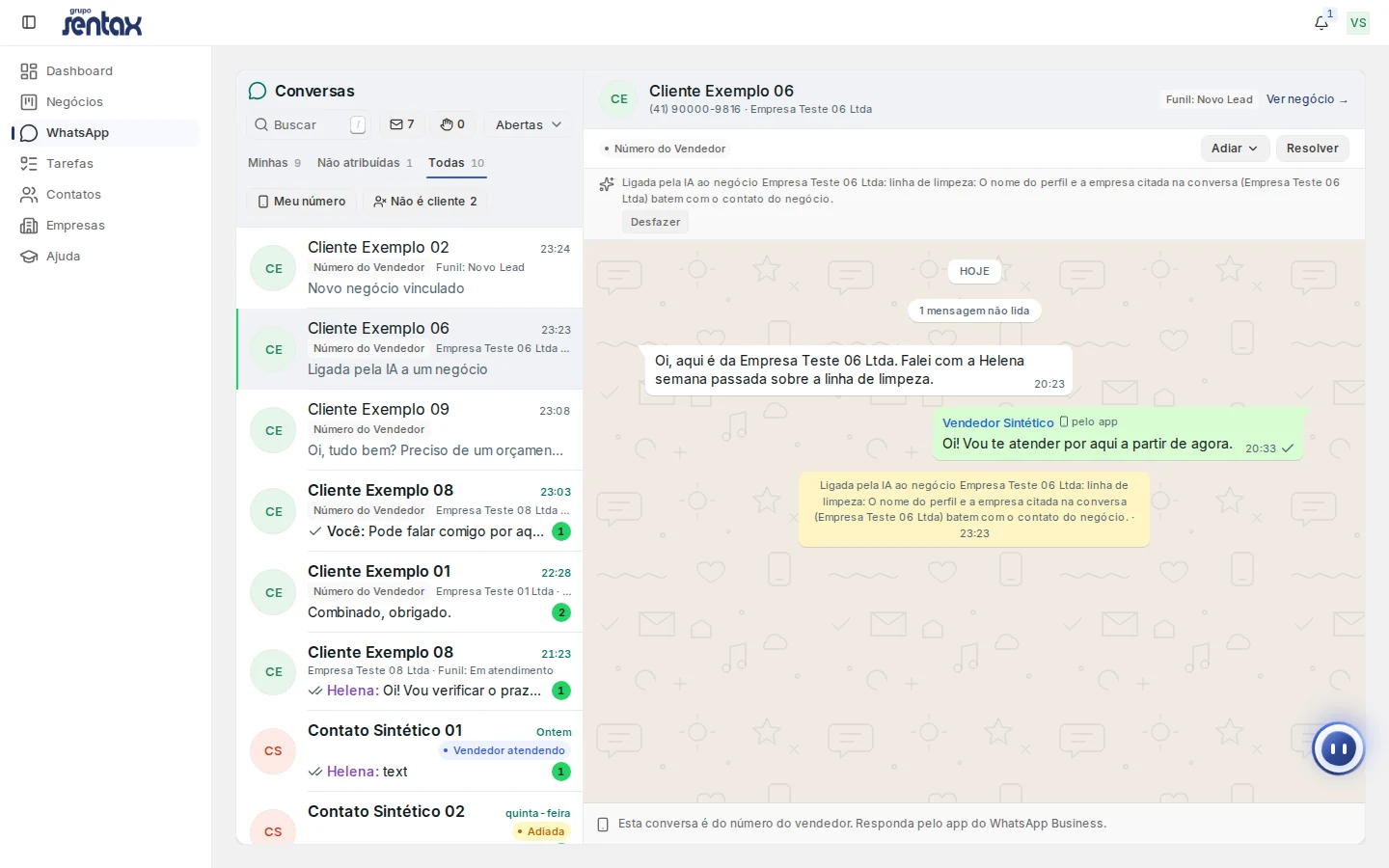
Task: Collapse the sidebar with the panel icon
Action: 29,22
